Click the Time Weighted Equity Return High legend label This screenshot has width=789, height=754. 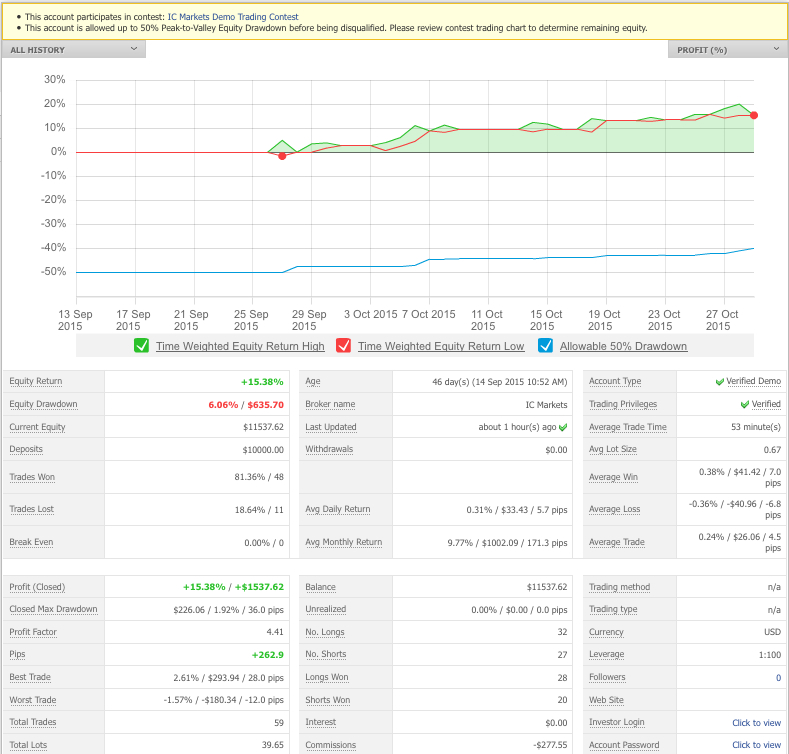tap(240, 346)
